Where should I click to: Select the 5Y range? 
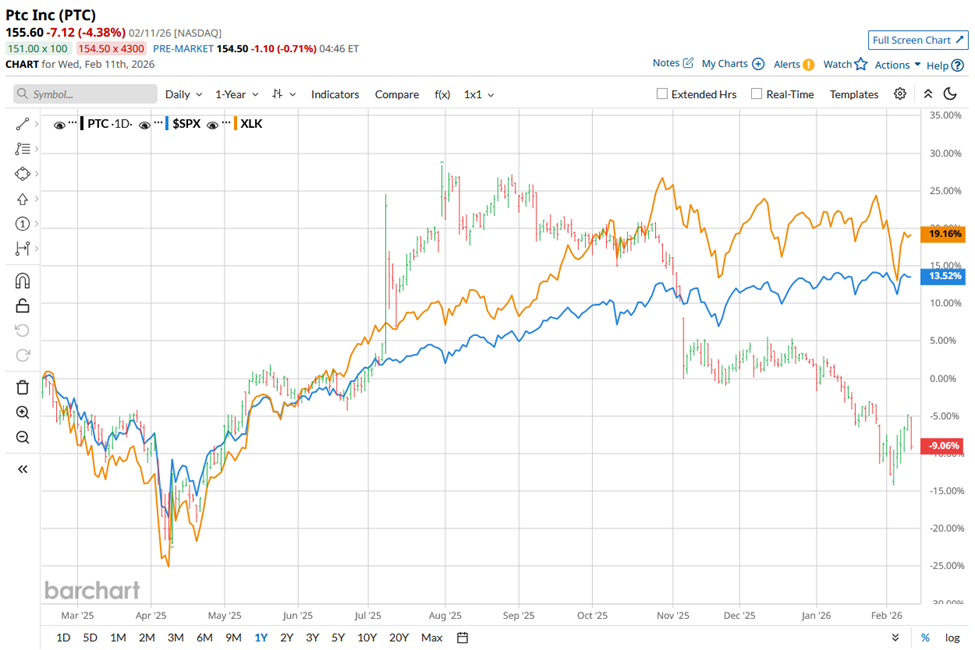[338, 638]
